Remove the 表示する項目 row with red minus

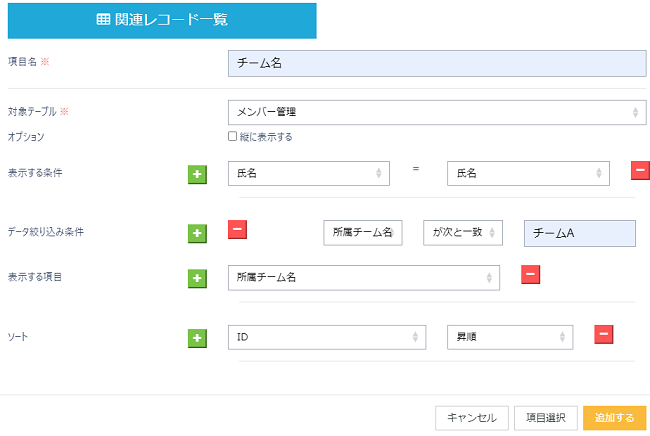pyautogui.click(x=531, y=274)
